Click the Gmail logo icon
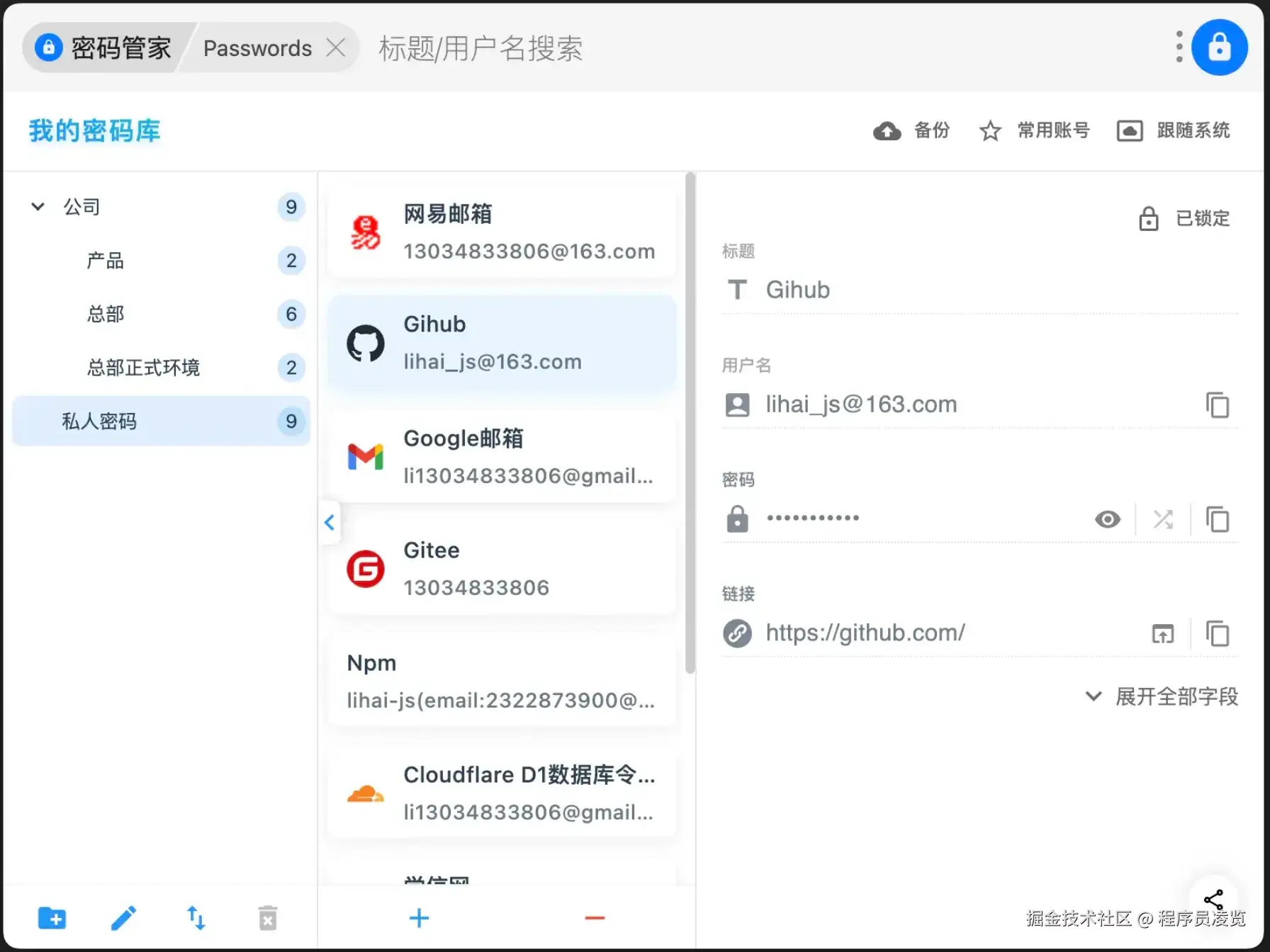Image resolution: width=1270 pixels, height=952 pixels. [366, 457]
